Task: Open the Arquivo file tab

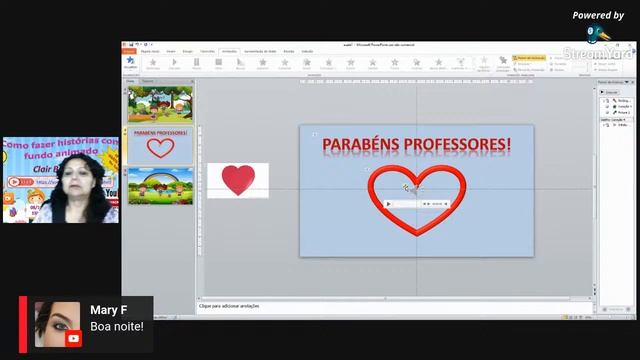Action: pyautogui.click(x=129, y=51)
